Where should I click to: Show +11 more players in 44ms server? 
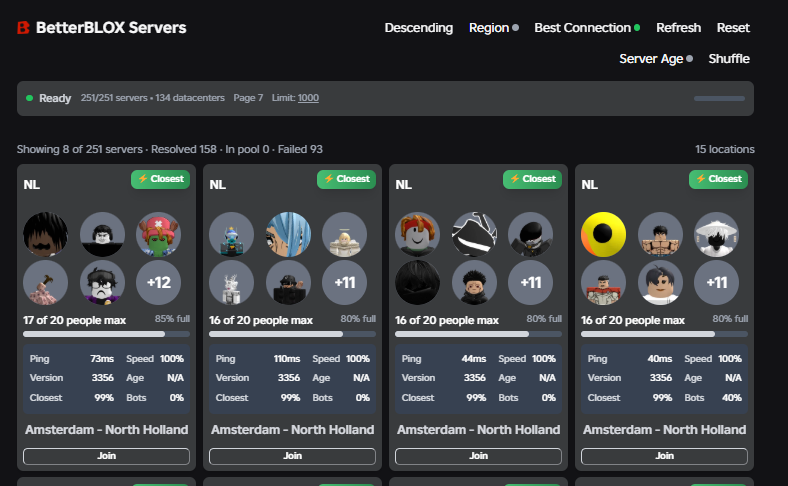(x=530, y=282)
